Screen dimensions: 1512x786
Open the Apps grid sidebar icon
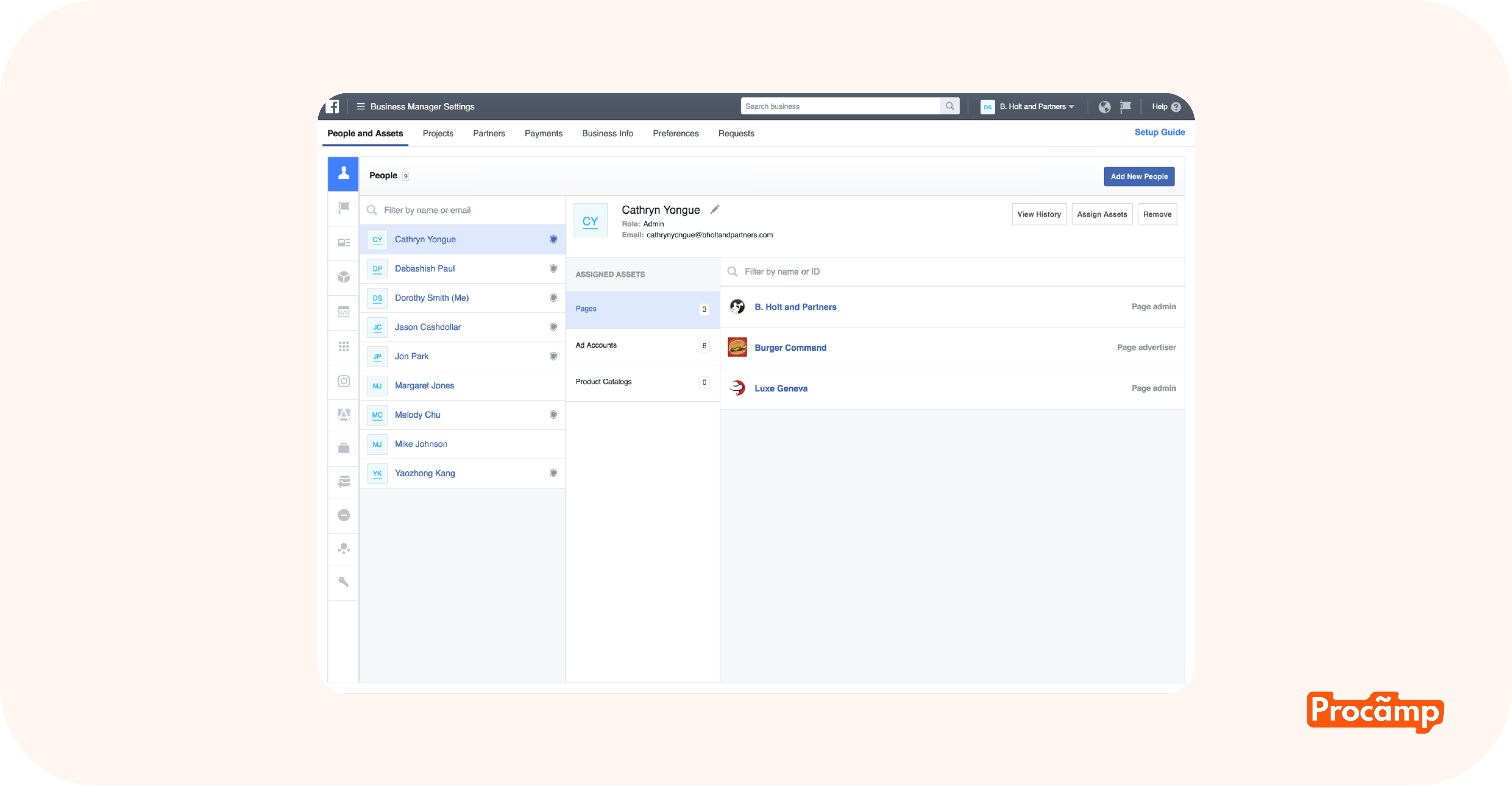[x=343, y=346]
